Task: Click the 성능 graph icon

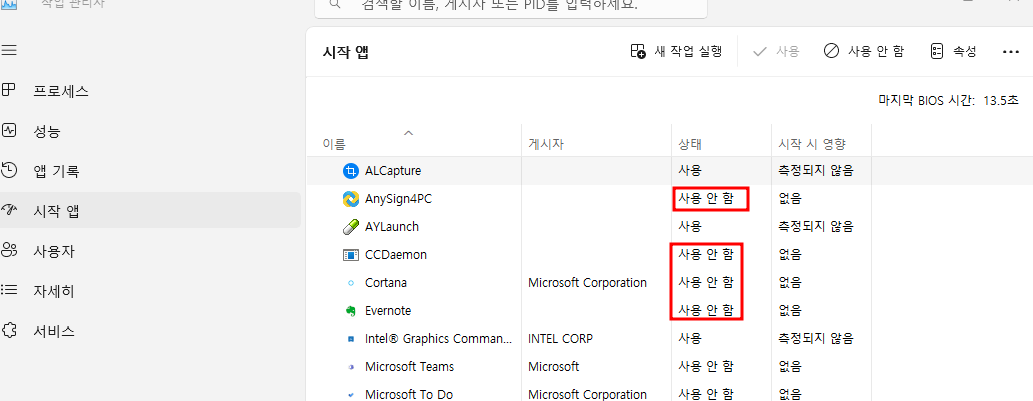Action: click(x=9, y=130)
